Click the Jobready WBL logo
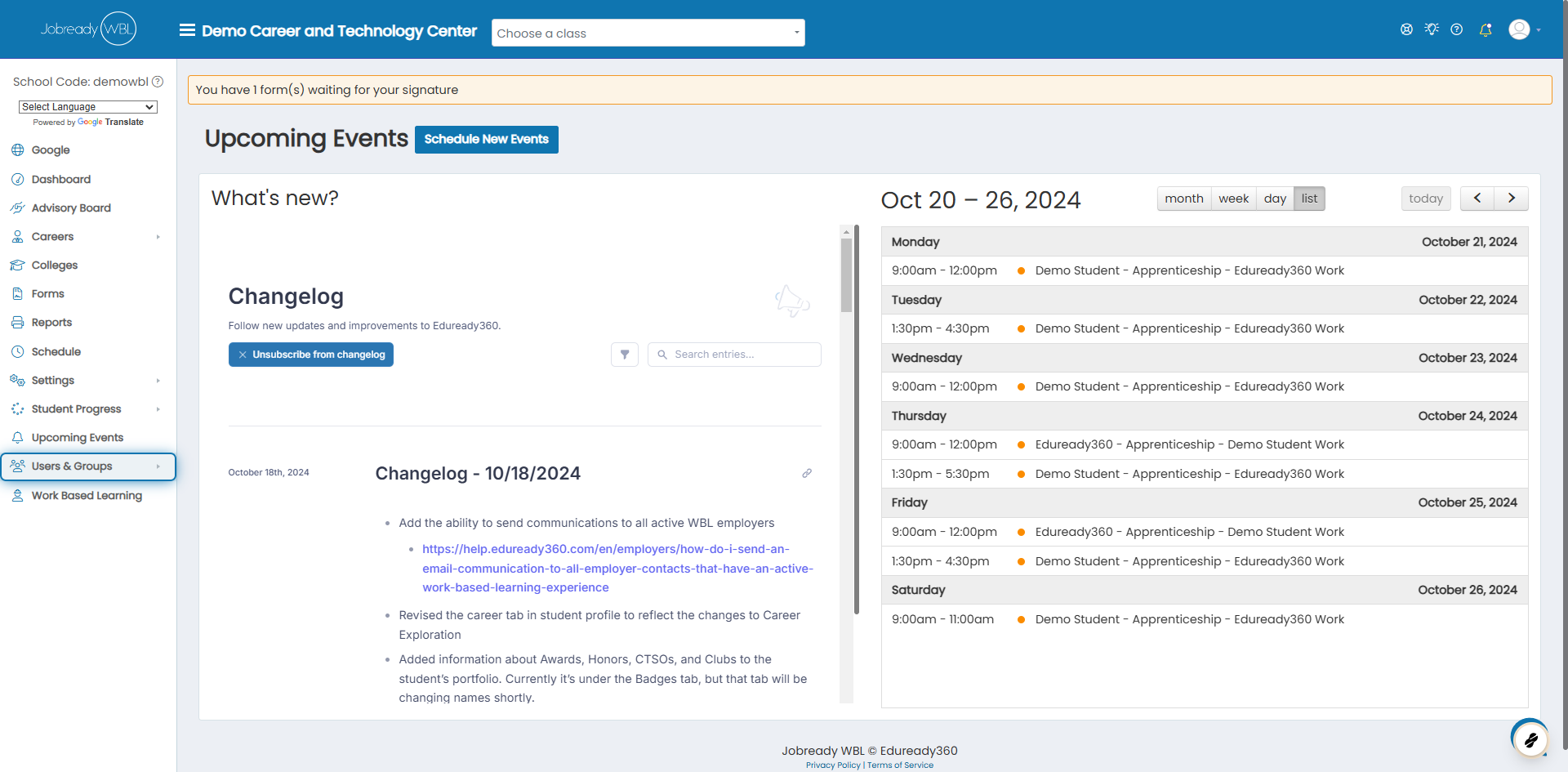The height and width of the screenshot is (772, 1568). 88,29
